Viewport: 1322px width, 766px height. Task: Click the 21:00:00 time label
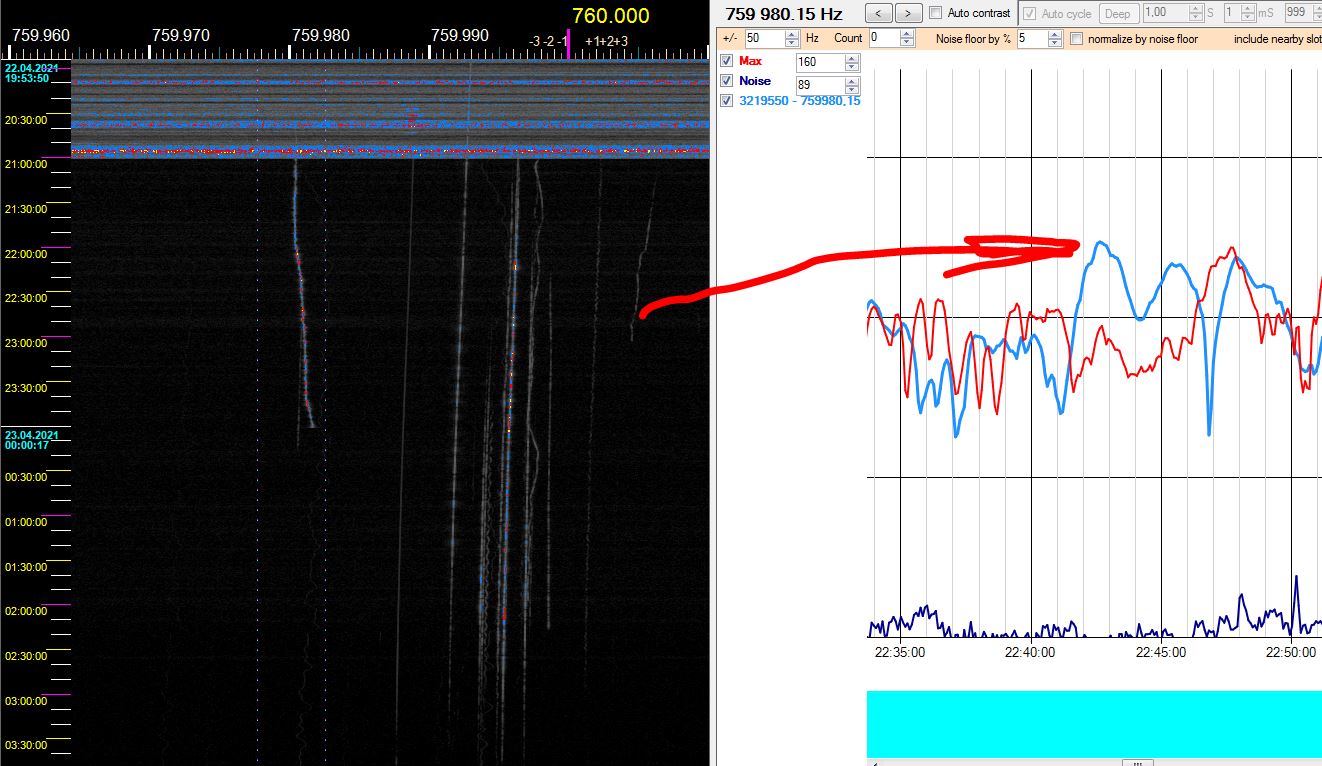point(25,164)
